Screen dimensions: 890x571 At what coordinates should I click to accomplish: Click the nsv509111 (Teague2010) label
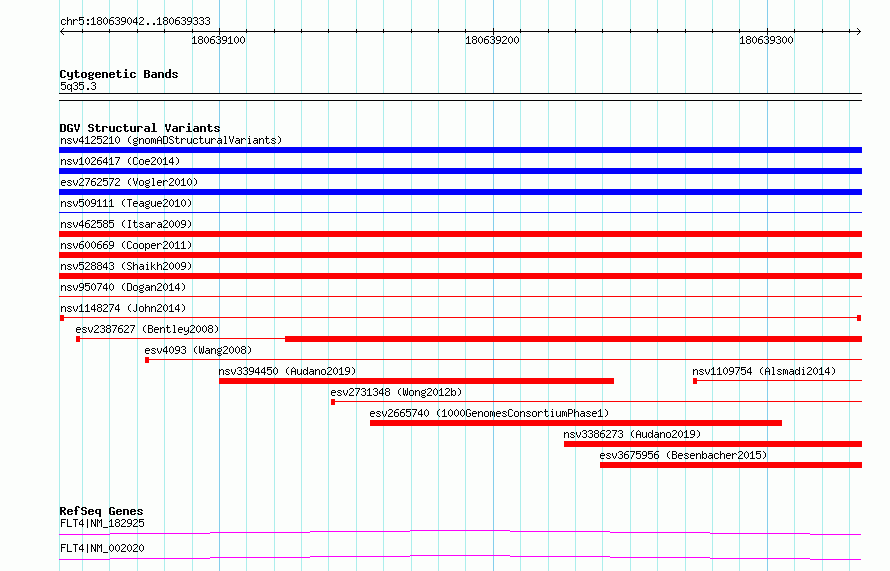tap(126, 203)
